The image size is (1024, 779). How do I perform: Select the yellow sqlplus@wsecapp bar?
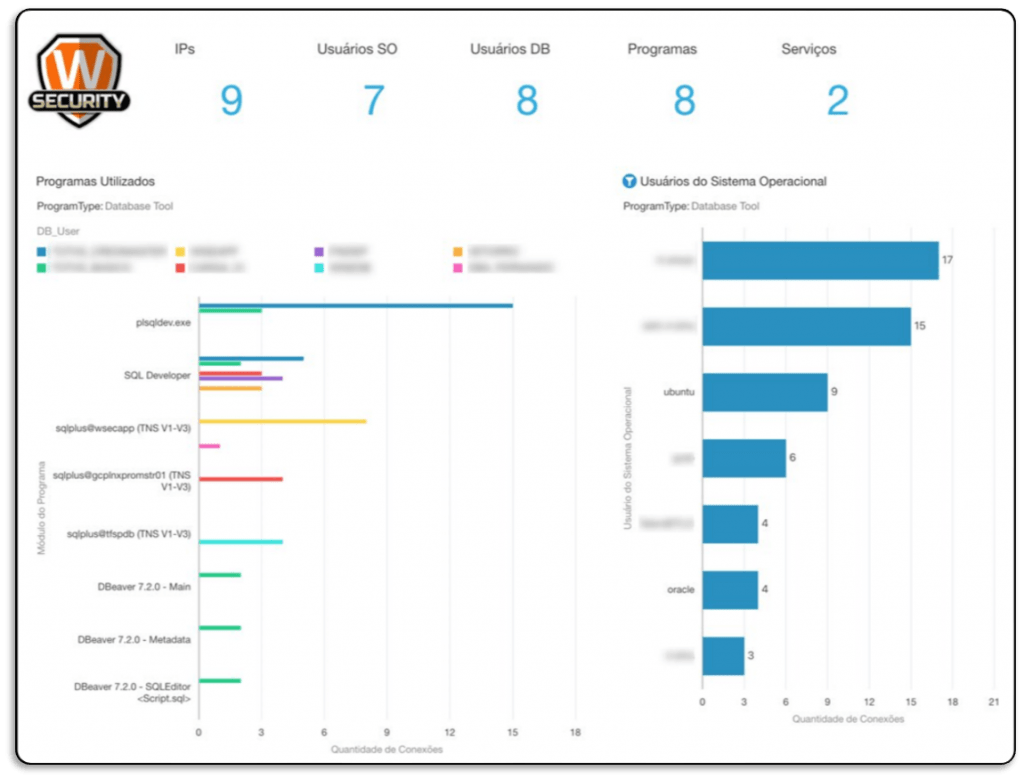(282, 421)
